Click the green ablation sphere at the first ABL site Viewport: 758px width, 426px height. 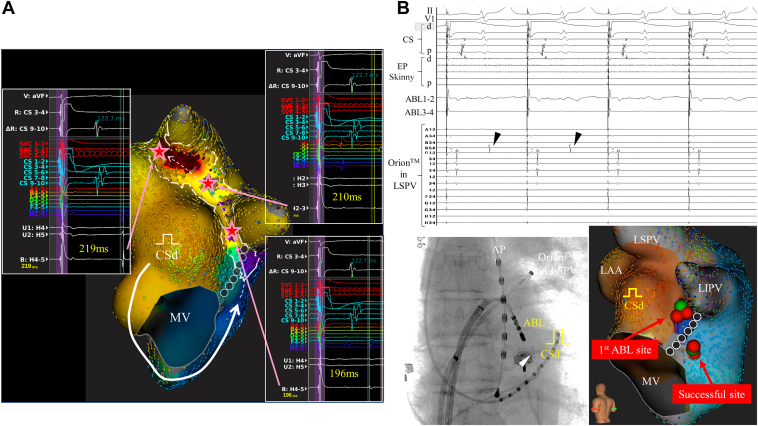coord(681,306)
